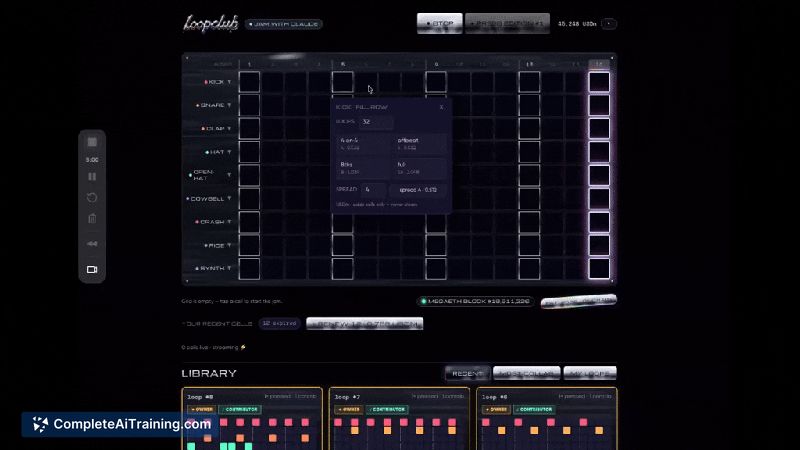Screen dimensions: 800x450
Task: Click the teal dot beside HAT label
Action: (207, 152)
